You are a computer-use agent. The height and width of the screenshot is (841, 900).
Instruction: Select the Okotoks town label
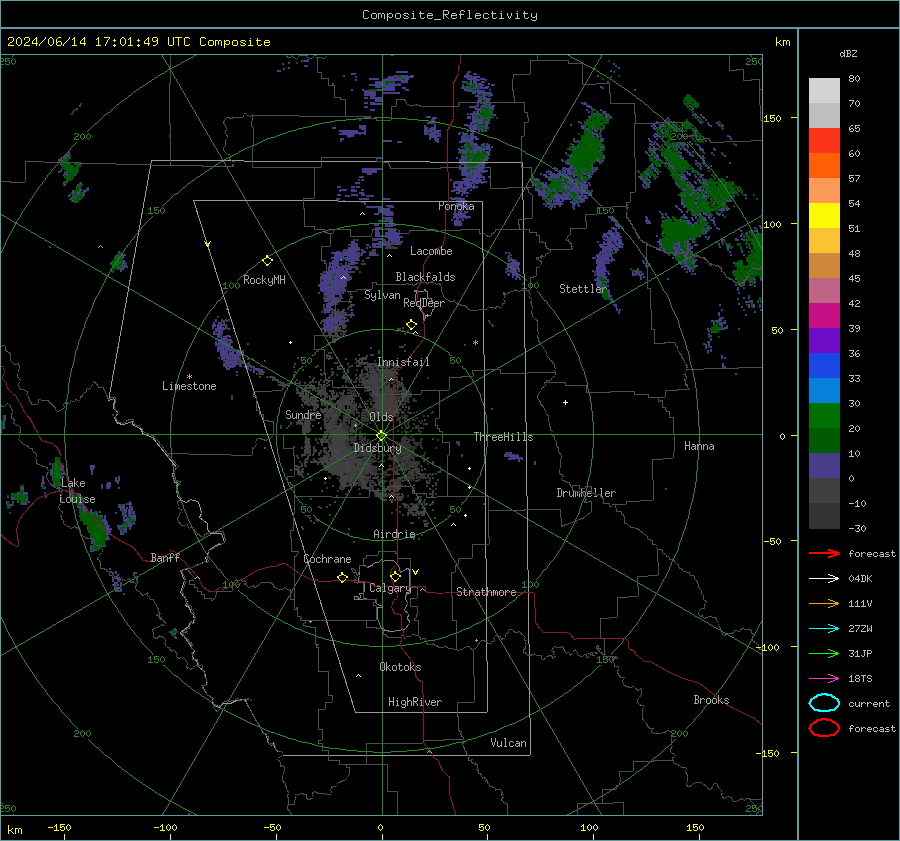coord(400,667)
